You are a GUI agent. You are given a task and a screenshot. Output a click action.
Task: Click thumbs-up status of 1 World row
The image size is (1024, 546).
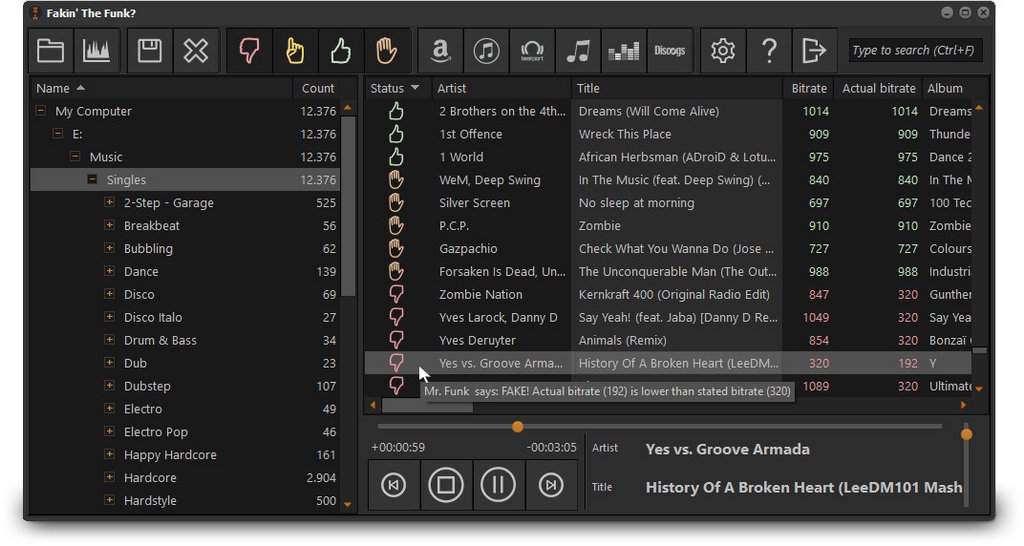click(396, 157)
